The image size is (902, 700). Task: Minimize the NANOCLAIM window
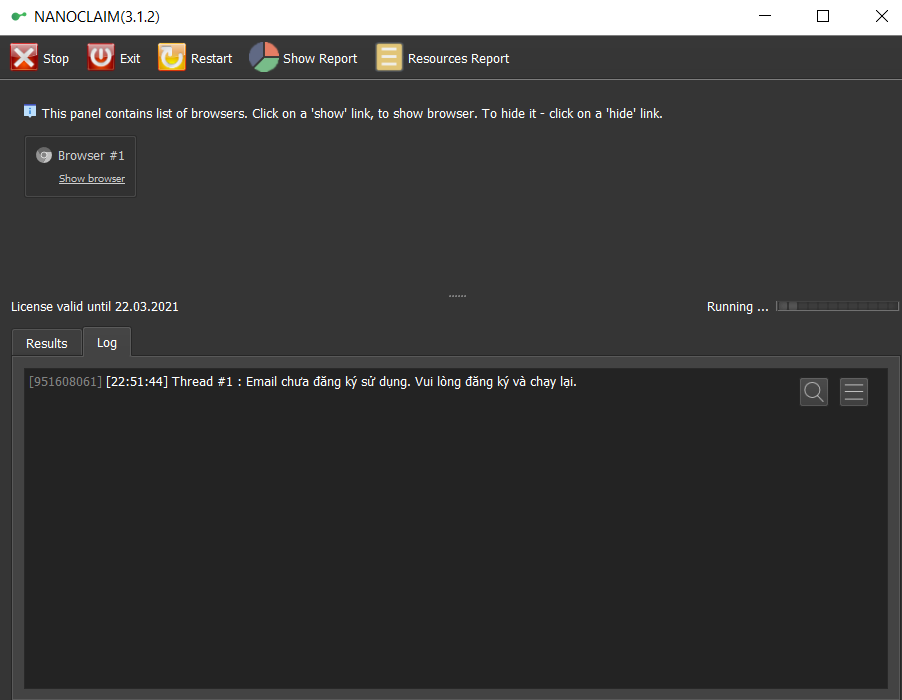765,16
